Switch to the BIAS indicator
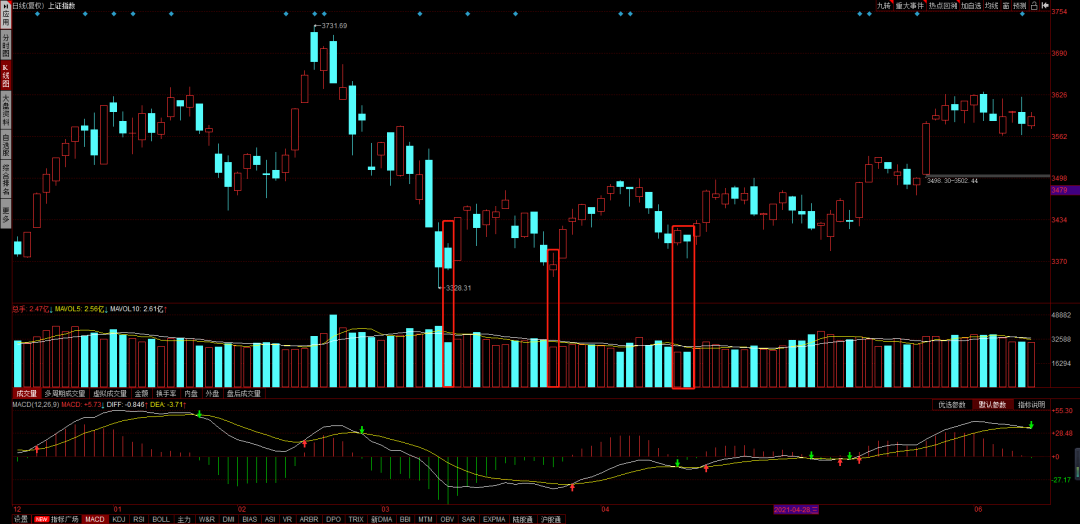Image resolution: width=1080 pixels, height=524 pixels. click(x=250, y=519)
